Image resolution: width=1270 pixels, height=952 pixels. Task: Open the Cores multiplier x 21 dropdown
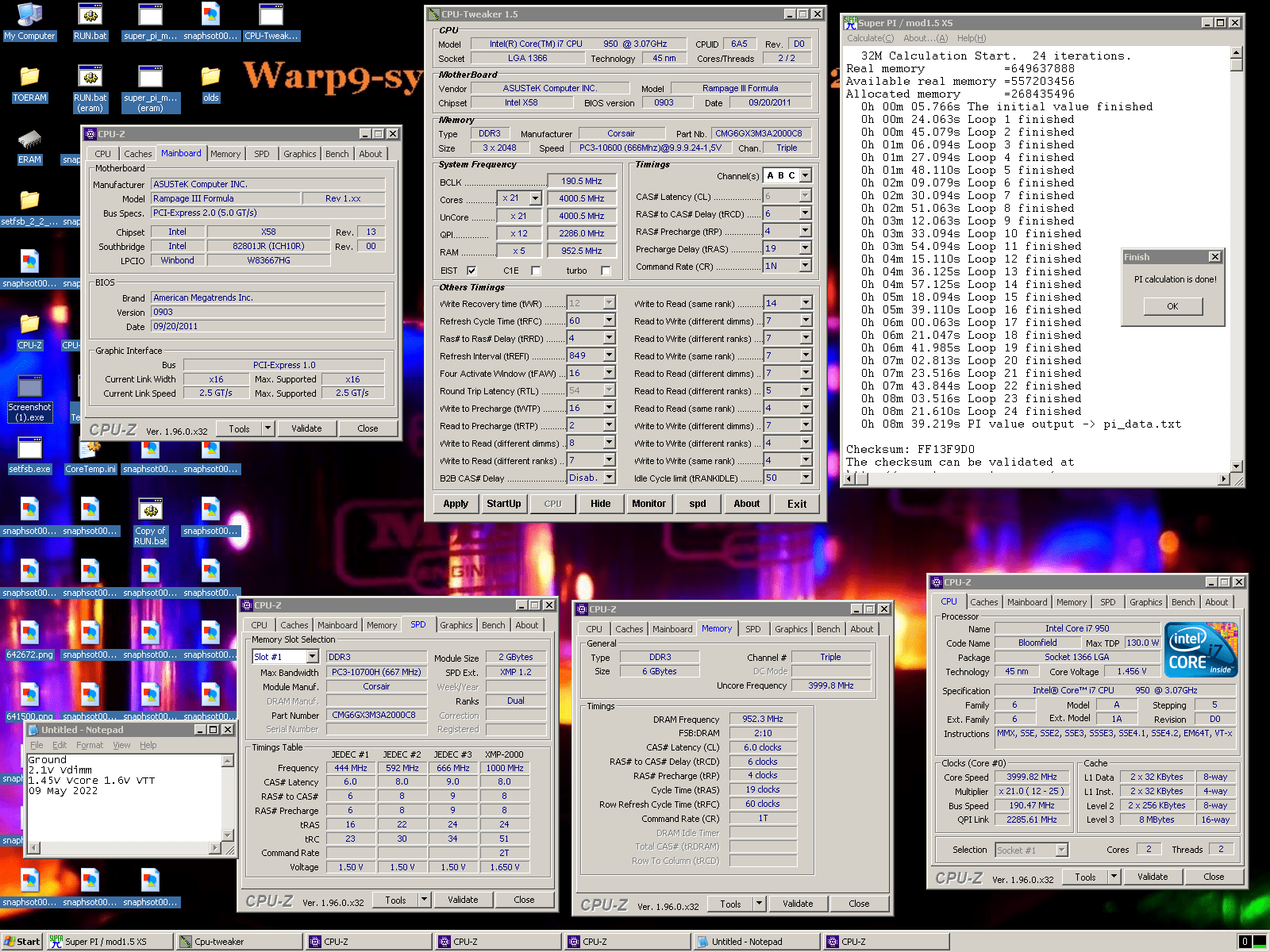[x=535, y=198]
